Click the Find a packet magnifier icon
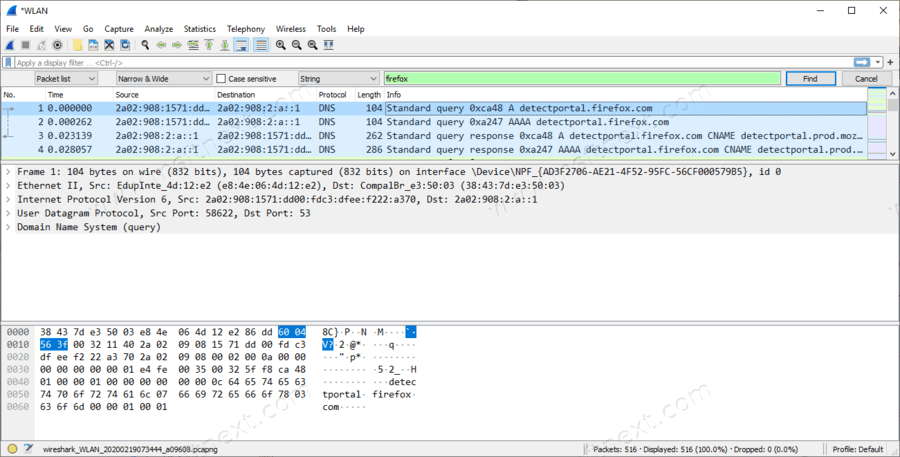Viewport: 900px width, 457px height. click(x=145, y=45)
